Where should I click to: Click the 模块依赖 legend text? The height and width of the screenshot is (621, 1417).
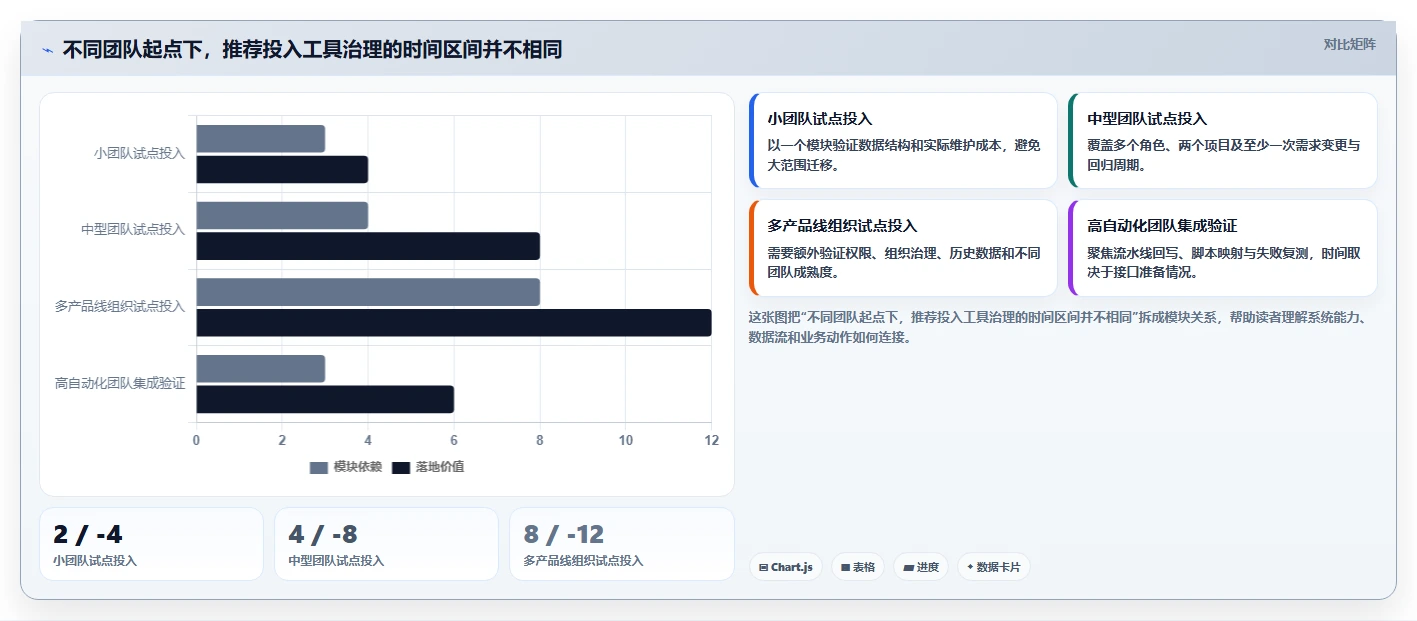click(358, 467)
